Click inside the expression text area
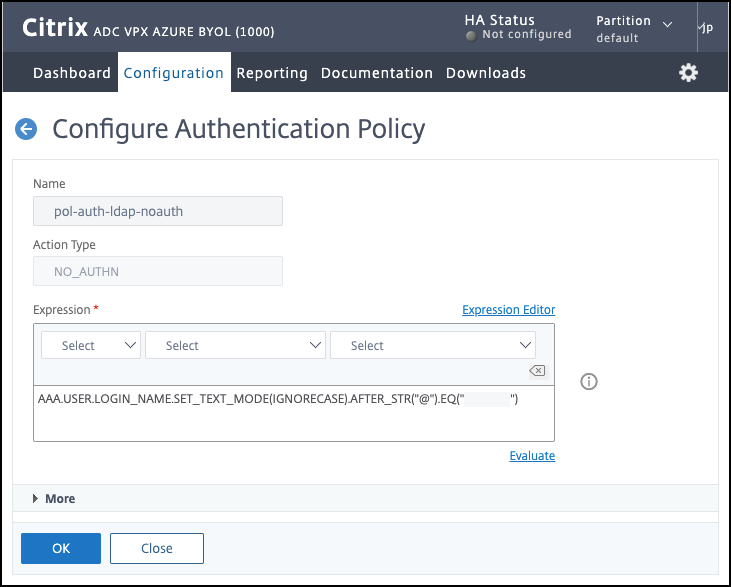 294,420
